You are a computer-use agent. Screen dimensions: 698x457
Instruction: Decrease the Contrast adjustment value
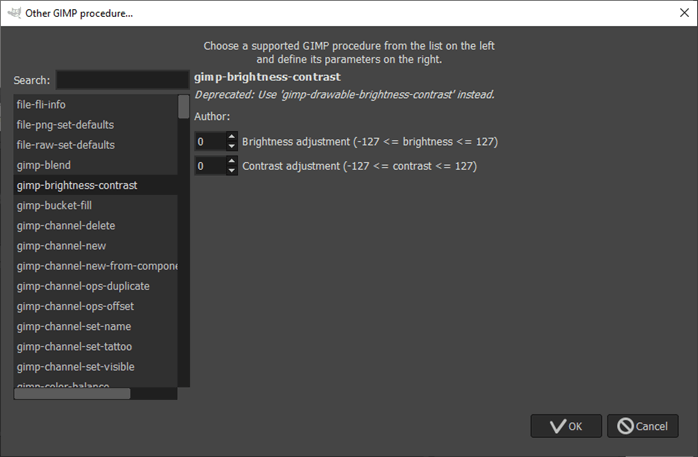(232, 170)
